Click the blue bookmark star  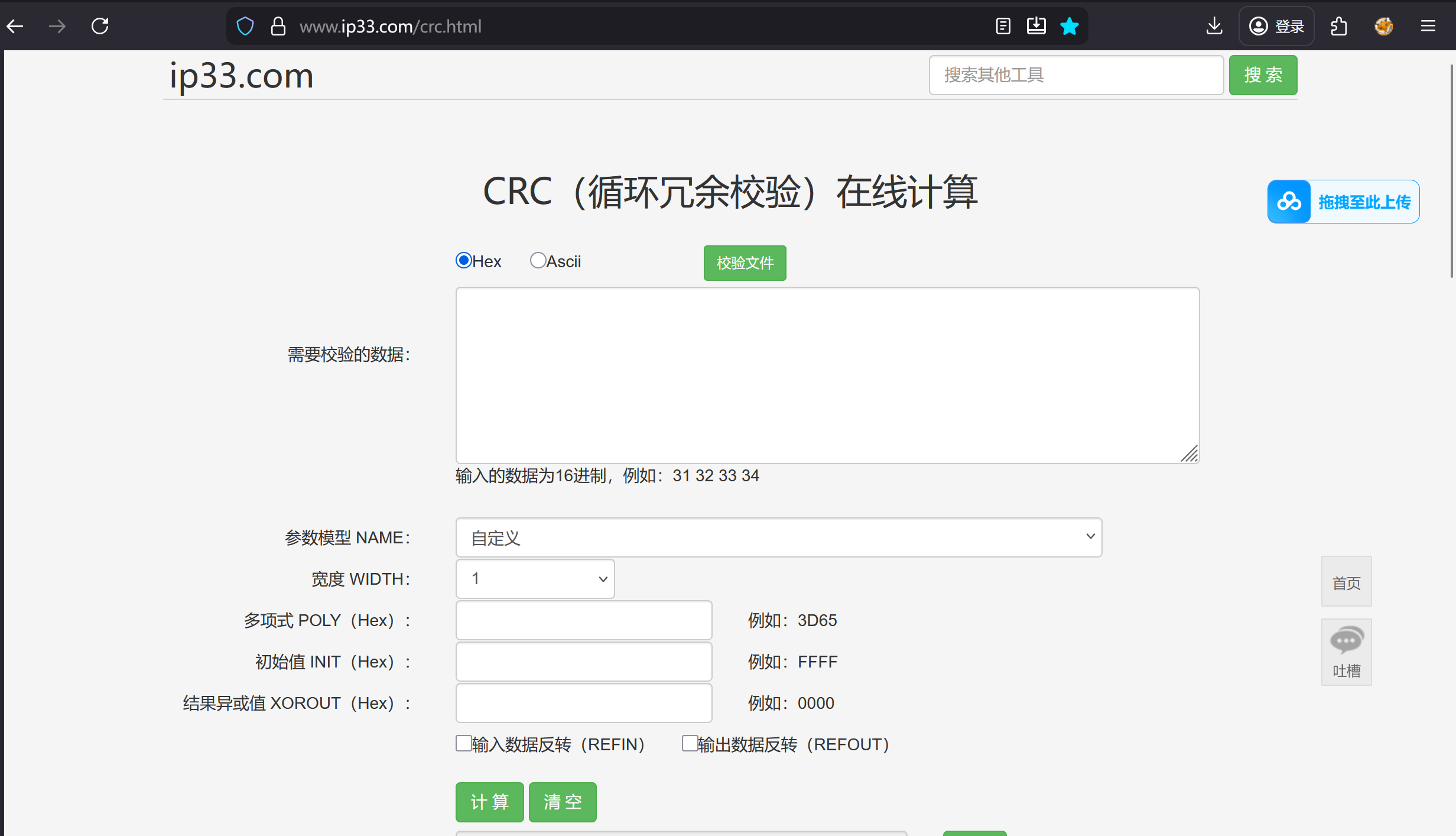pos(1069,26)
